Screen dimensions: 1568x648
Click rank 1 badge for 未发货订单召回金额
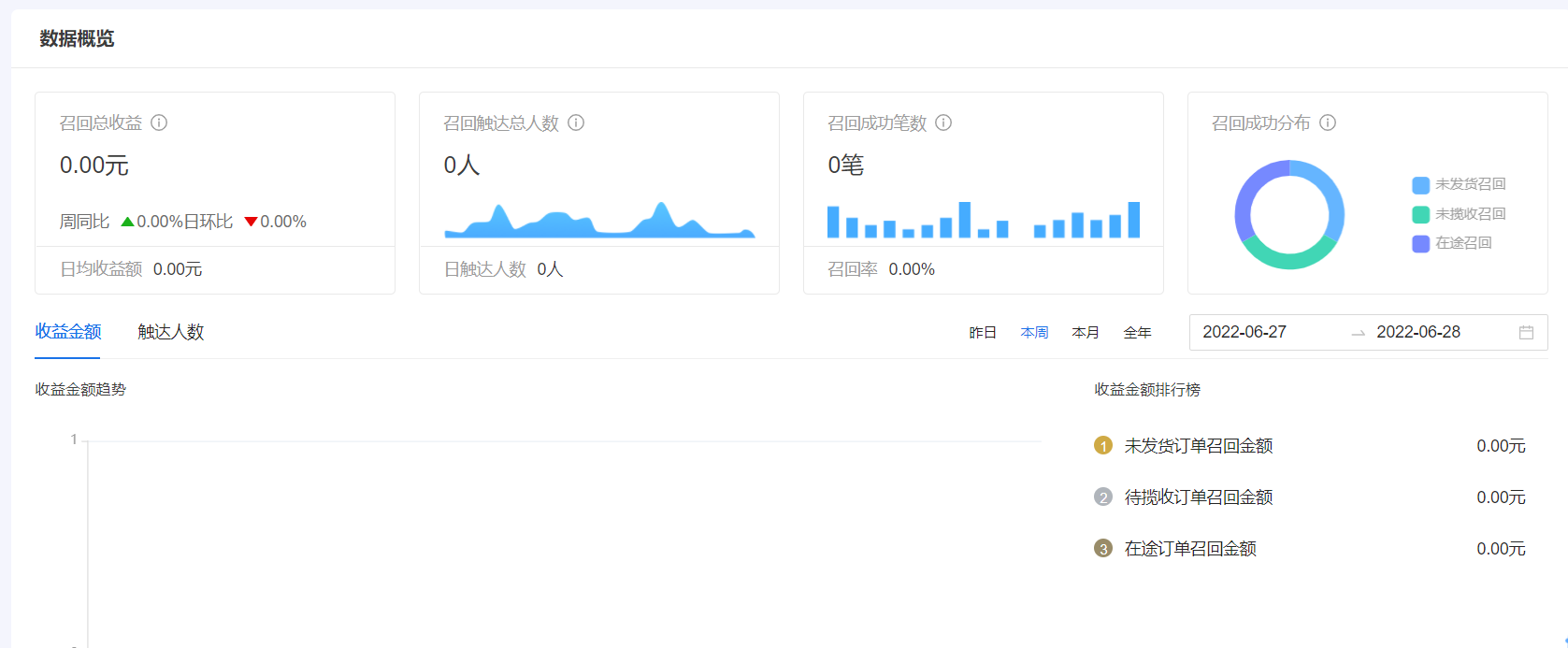pyautogui.click(x=1103, y=446)
